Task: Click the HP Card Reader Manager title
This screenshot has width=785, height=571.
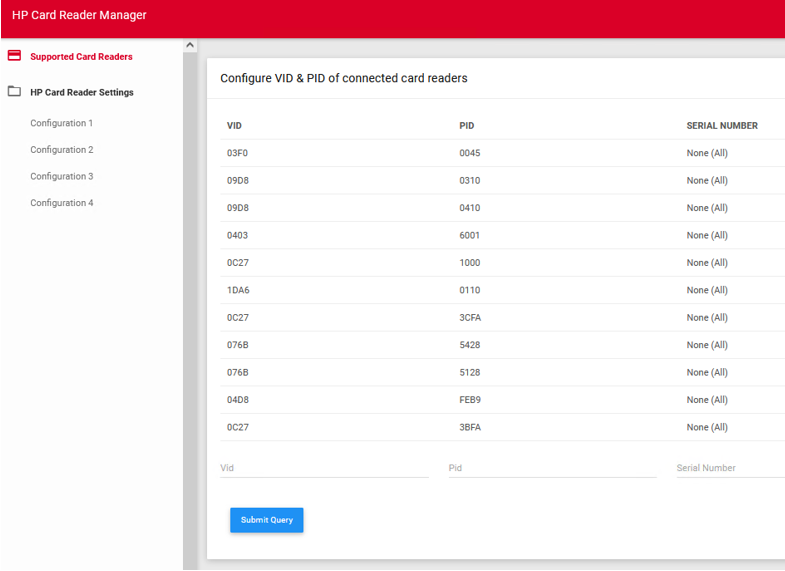Action: point(79,15)
